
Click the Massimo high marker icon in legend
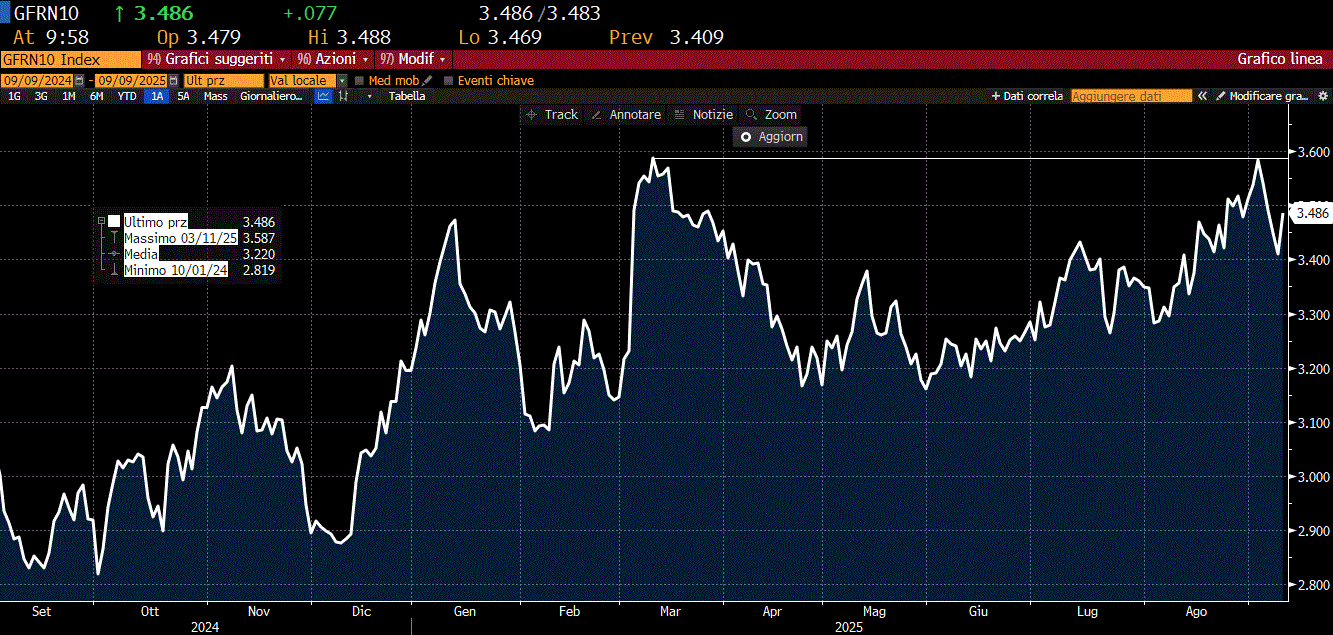(115, 238)
